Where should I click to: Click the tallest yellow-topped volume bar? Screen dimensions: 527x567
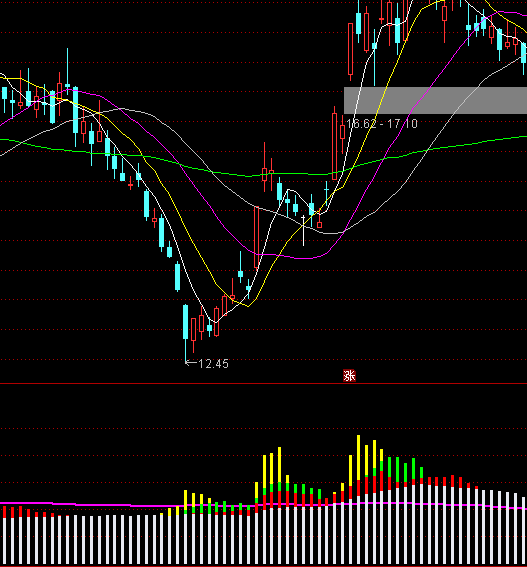pos(358,500)
